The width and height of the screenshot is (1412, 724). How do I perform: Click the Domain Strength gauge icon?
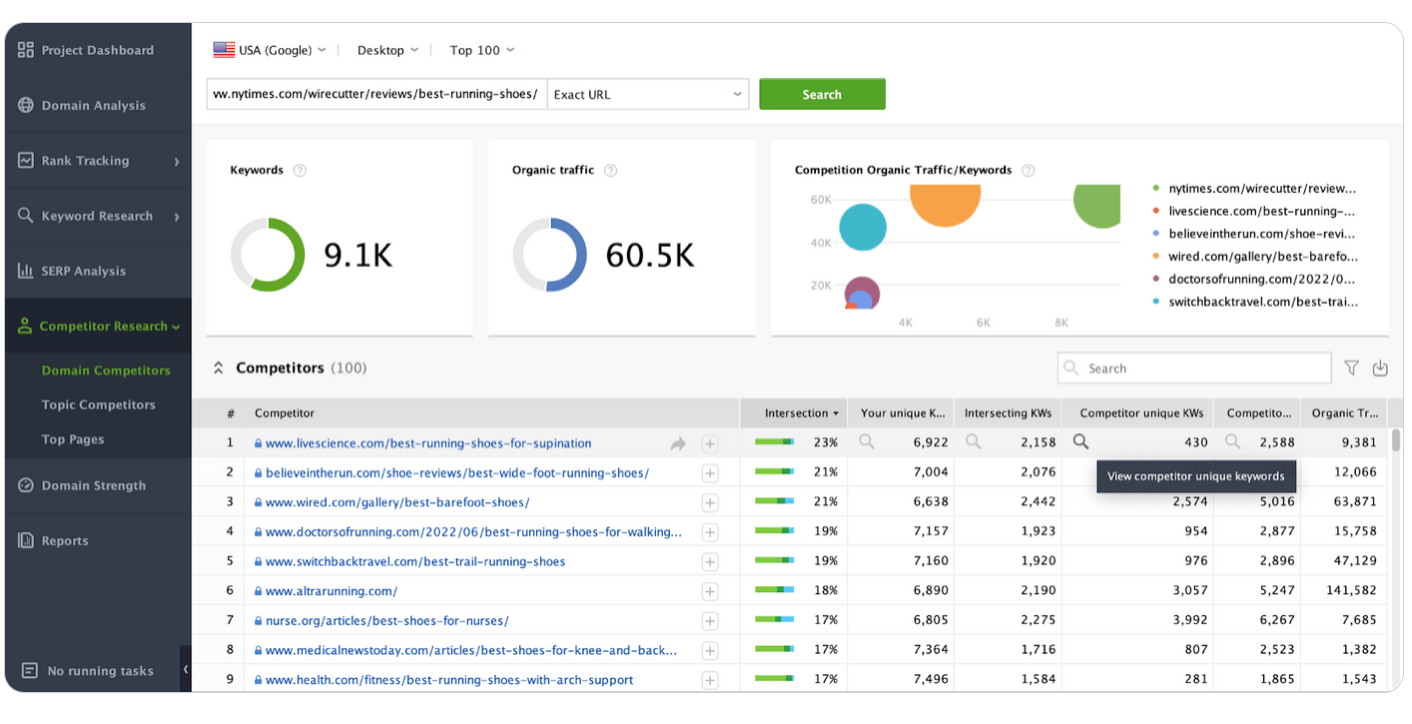coord(26,485)
